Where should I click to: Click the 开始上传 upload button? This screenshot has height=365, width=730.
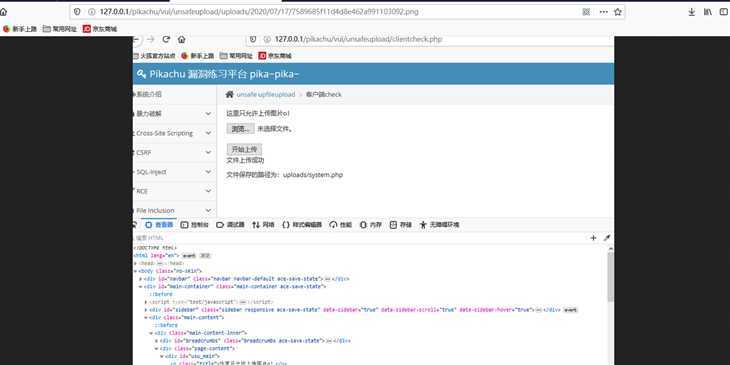point(244,149)
